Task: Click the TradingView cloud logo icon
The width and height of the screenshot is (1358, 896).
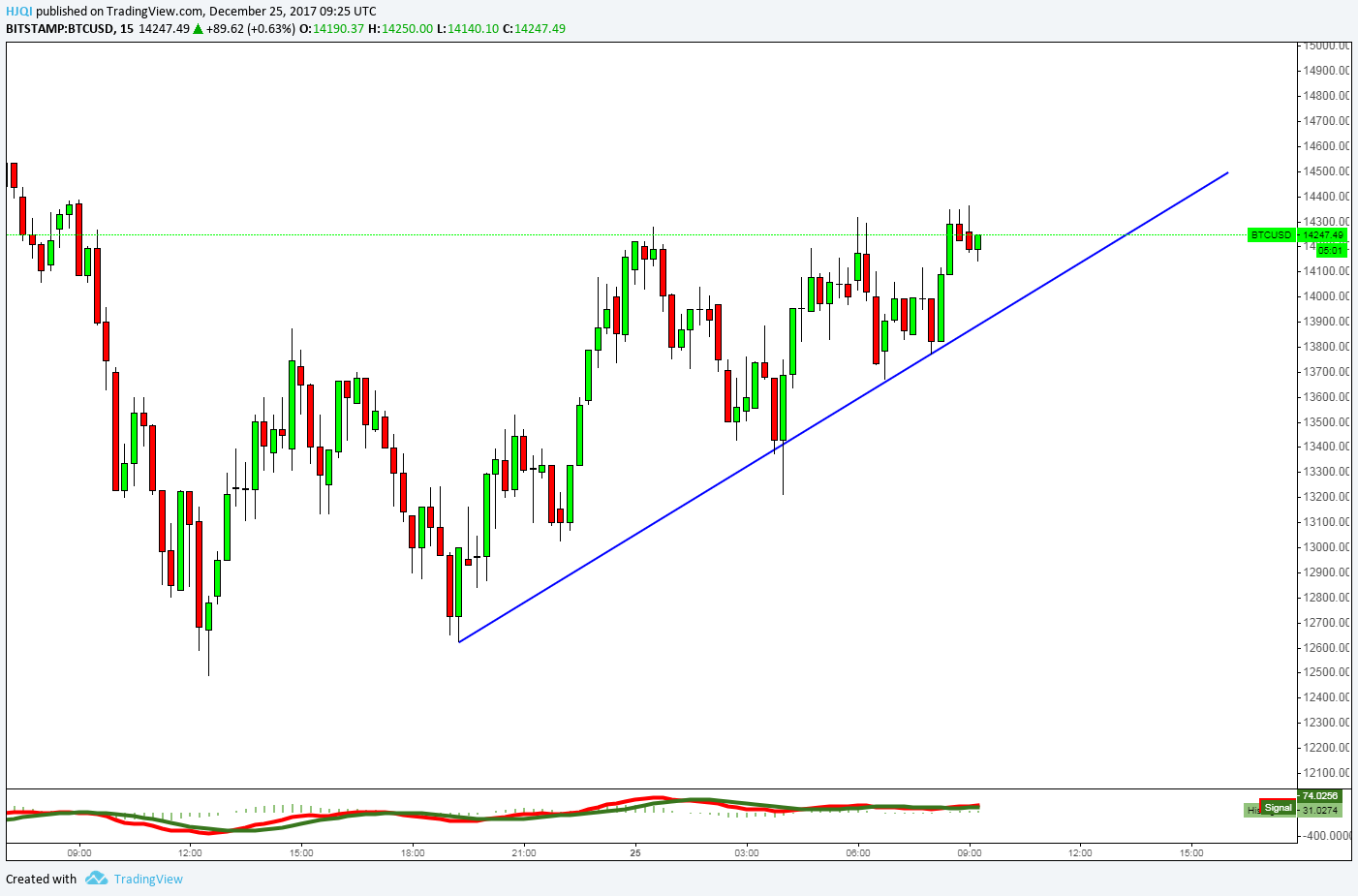Action: click(x=96, y=879)
